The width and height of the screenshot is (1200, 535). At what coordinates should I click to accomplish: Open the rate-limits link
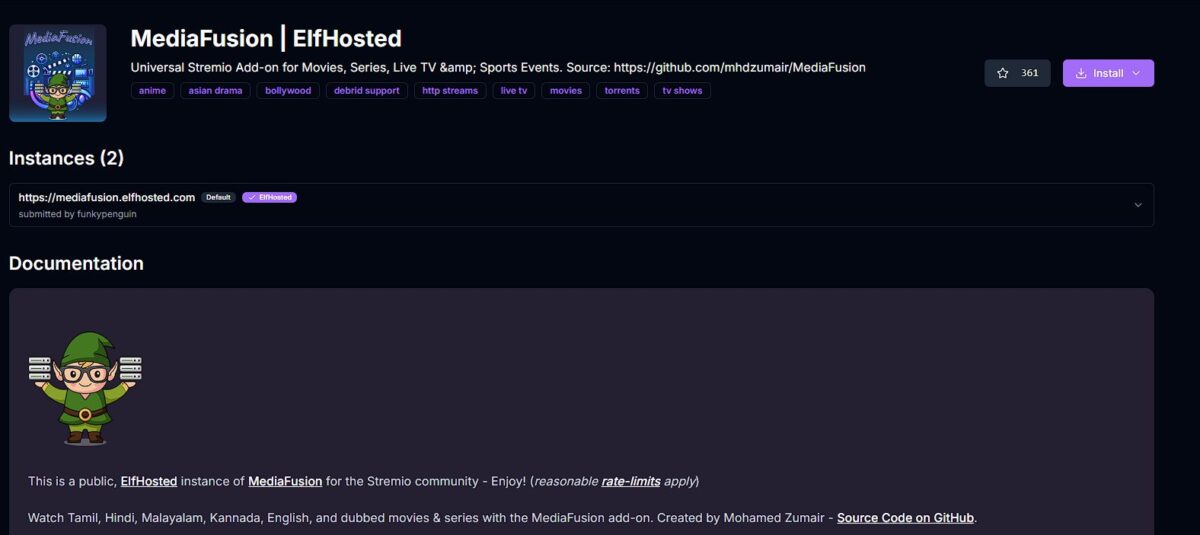click(x=631, y=481)
